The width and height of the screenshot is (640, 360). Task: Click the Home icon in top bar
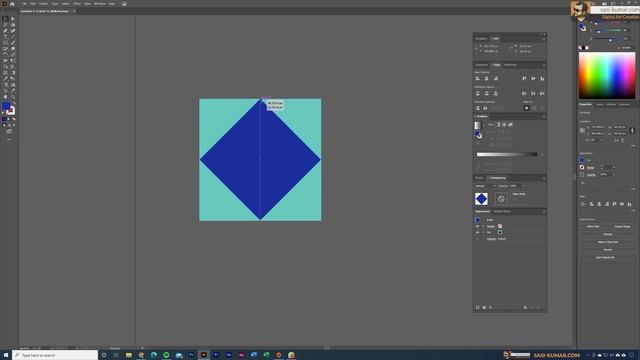tap(12, 4)
